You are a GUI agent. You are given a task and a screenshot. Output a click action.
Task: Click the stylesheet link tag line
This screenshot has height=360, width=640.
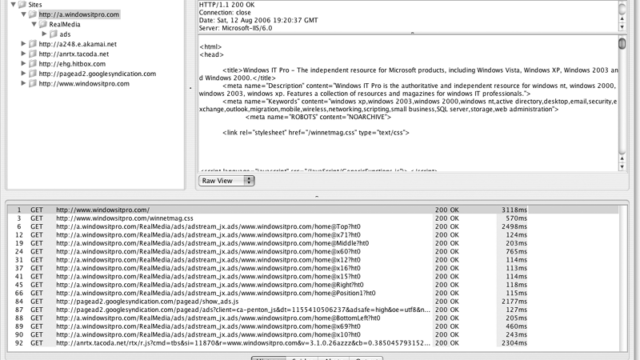(316, 133)
